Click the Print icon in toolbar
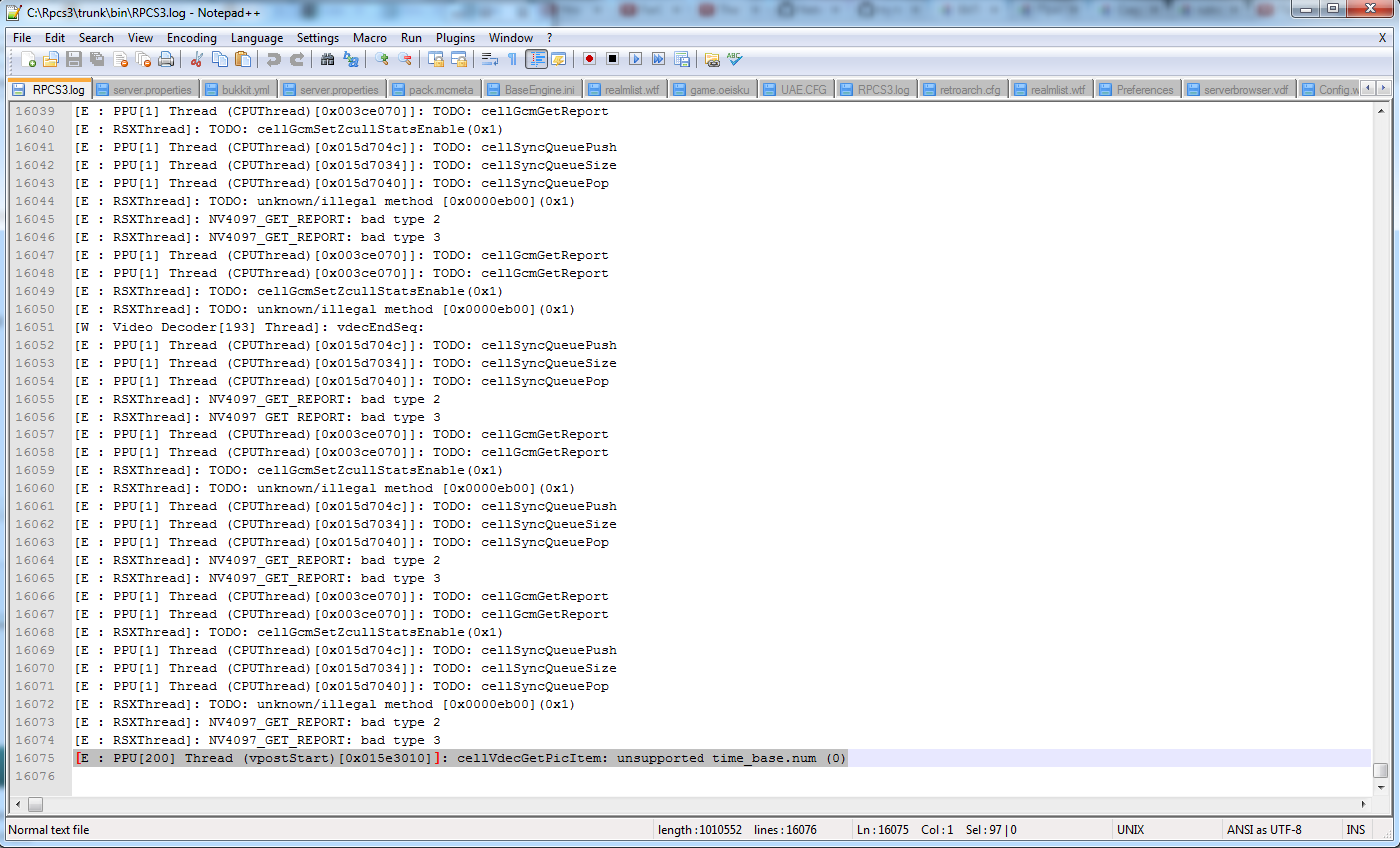The height and width of the screenshot is (848, 1400). 166,60
